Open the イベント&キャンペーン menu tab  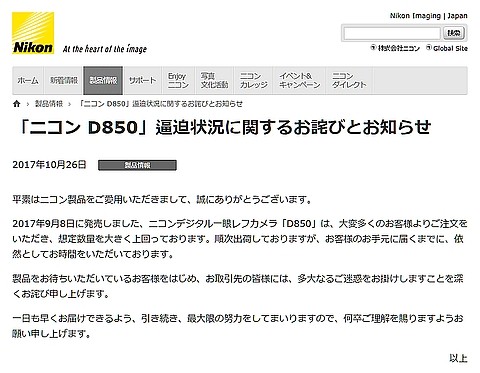click(299, 81)
